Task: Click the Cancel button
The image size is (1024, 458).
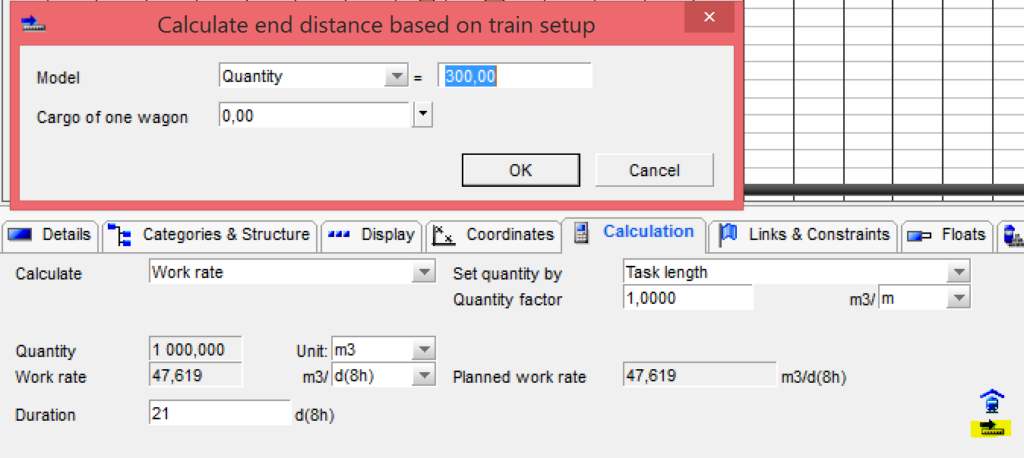Action: pyautogui.click(x=654, y=171)
